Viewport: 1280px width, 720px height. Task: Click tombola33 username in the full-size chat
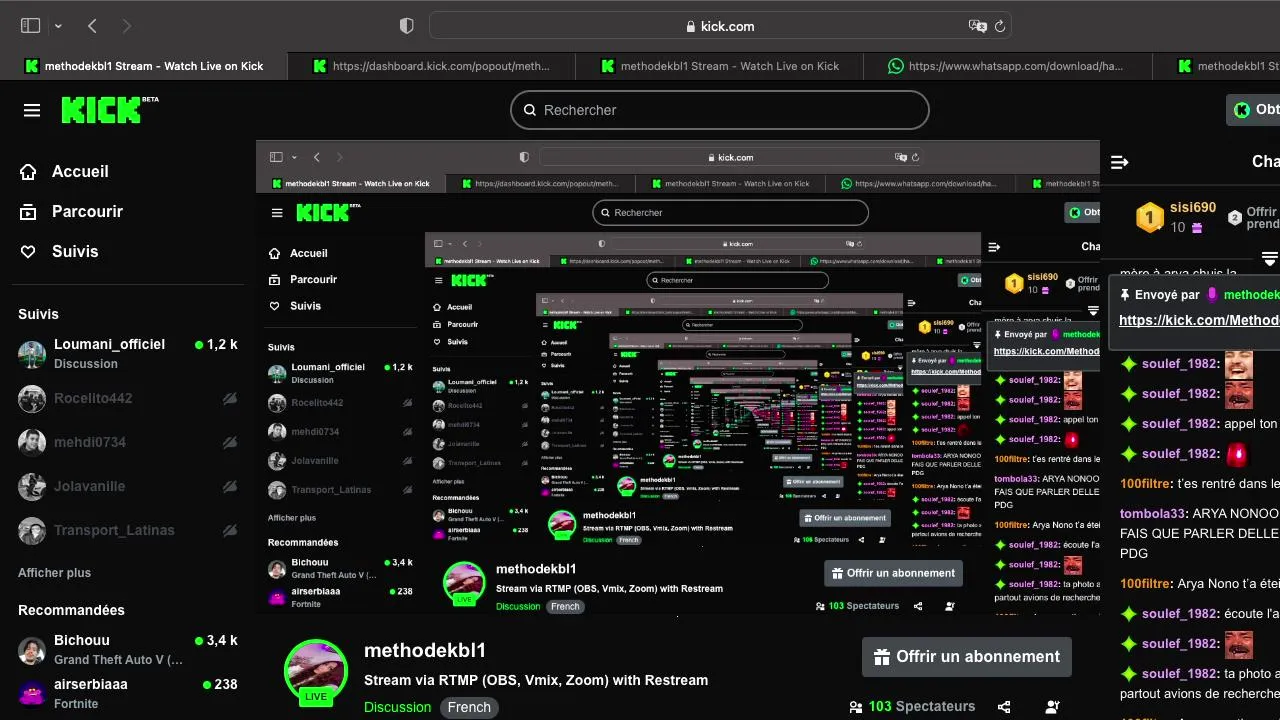tap(1154, 513)
